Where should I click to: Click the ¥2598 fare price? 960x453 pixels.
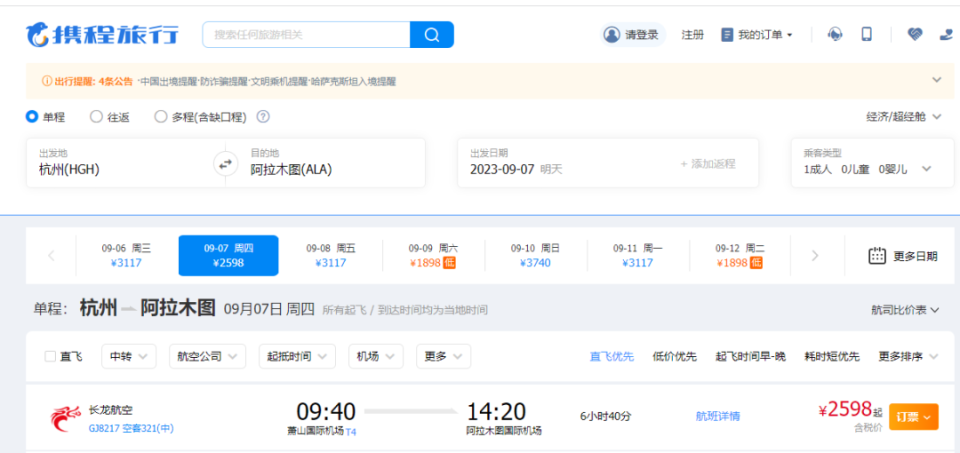coord(845,409)
